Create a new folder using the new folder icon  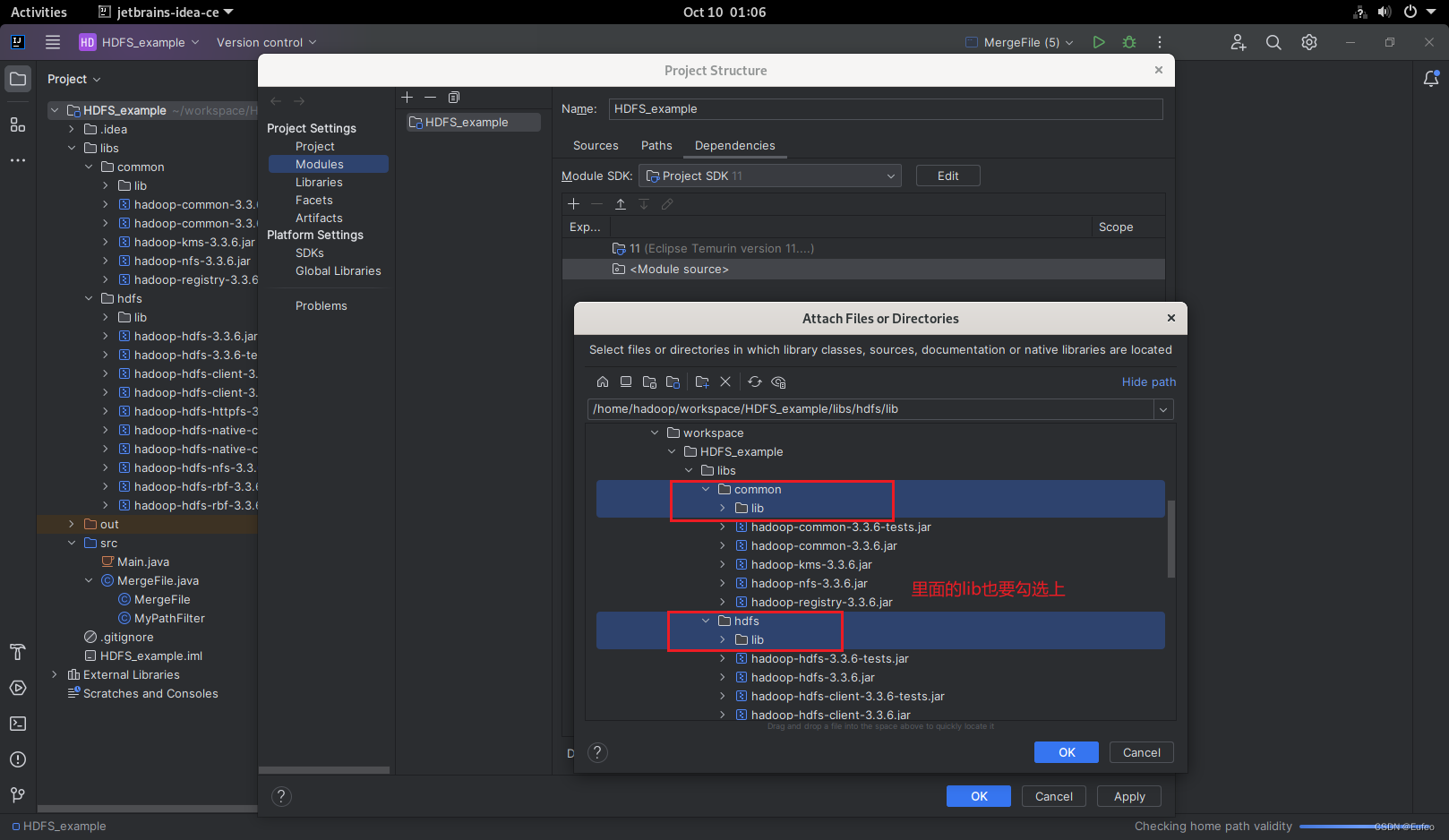click(x=702, y=381)
